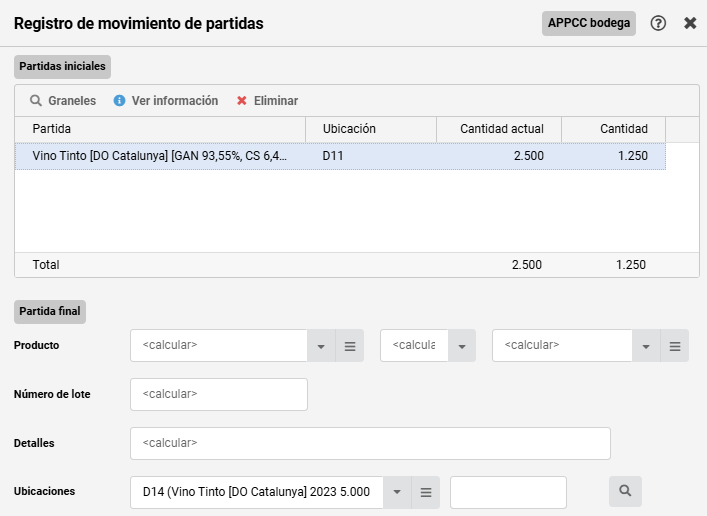Screen dimensions: 707x516
Task: Click the blue Ver información info icon
Action: pyautogui.click(x=119, y=101)
